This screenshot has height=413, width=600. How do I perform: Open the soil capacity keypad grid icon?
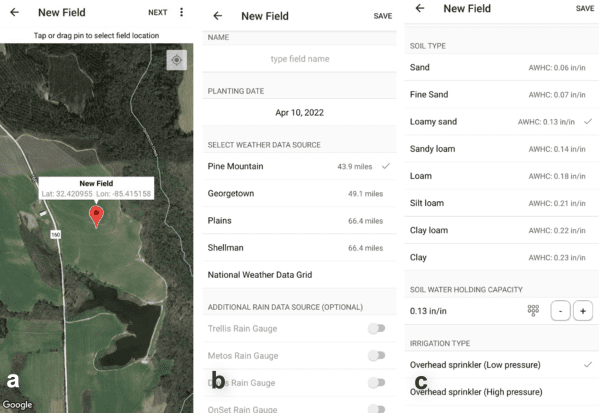pos(534,311)
